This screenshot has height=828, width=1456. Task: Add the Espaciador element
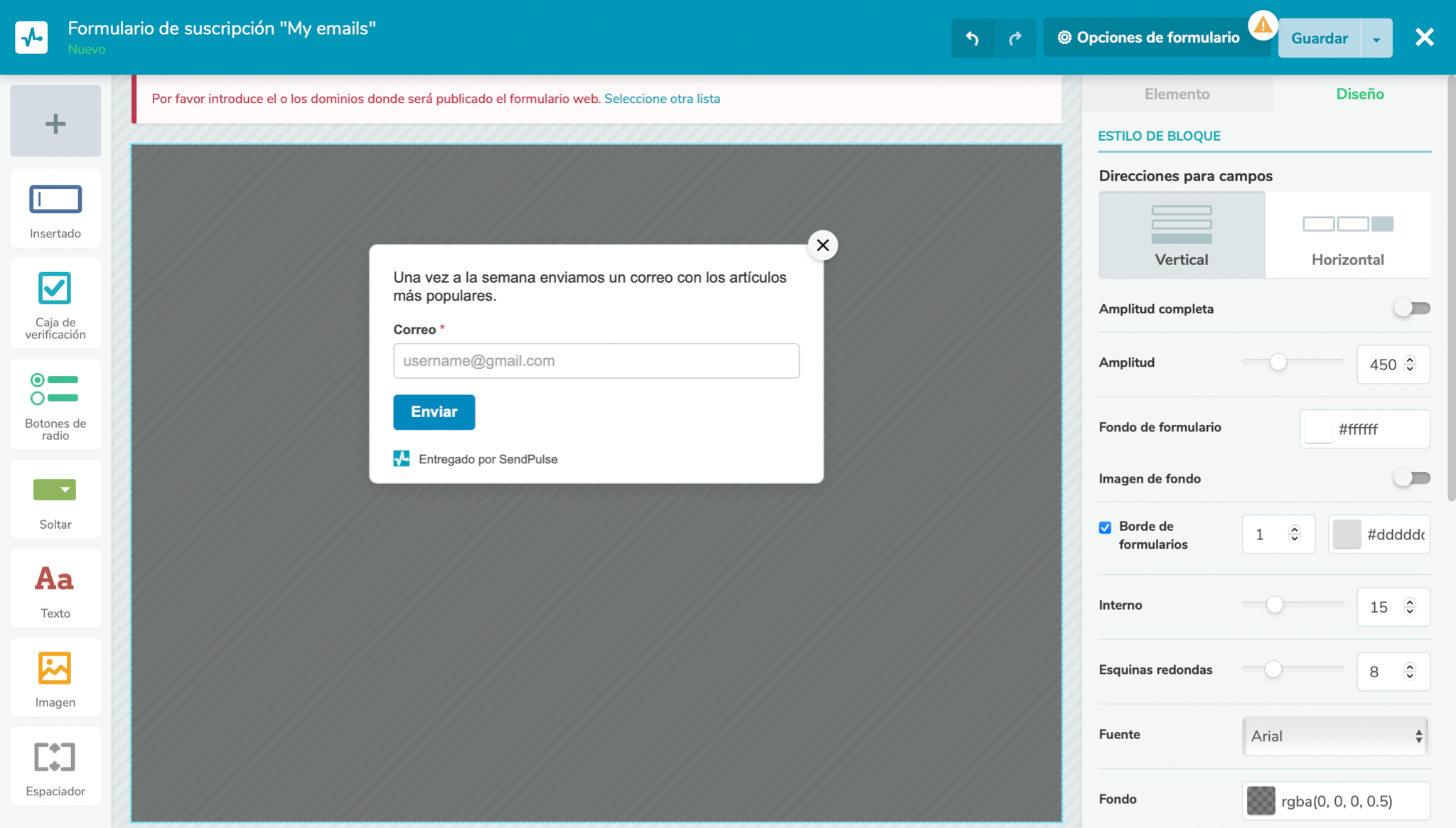[x=55, y=767]
